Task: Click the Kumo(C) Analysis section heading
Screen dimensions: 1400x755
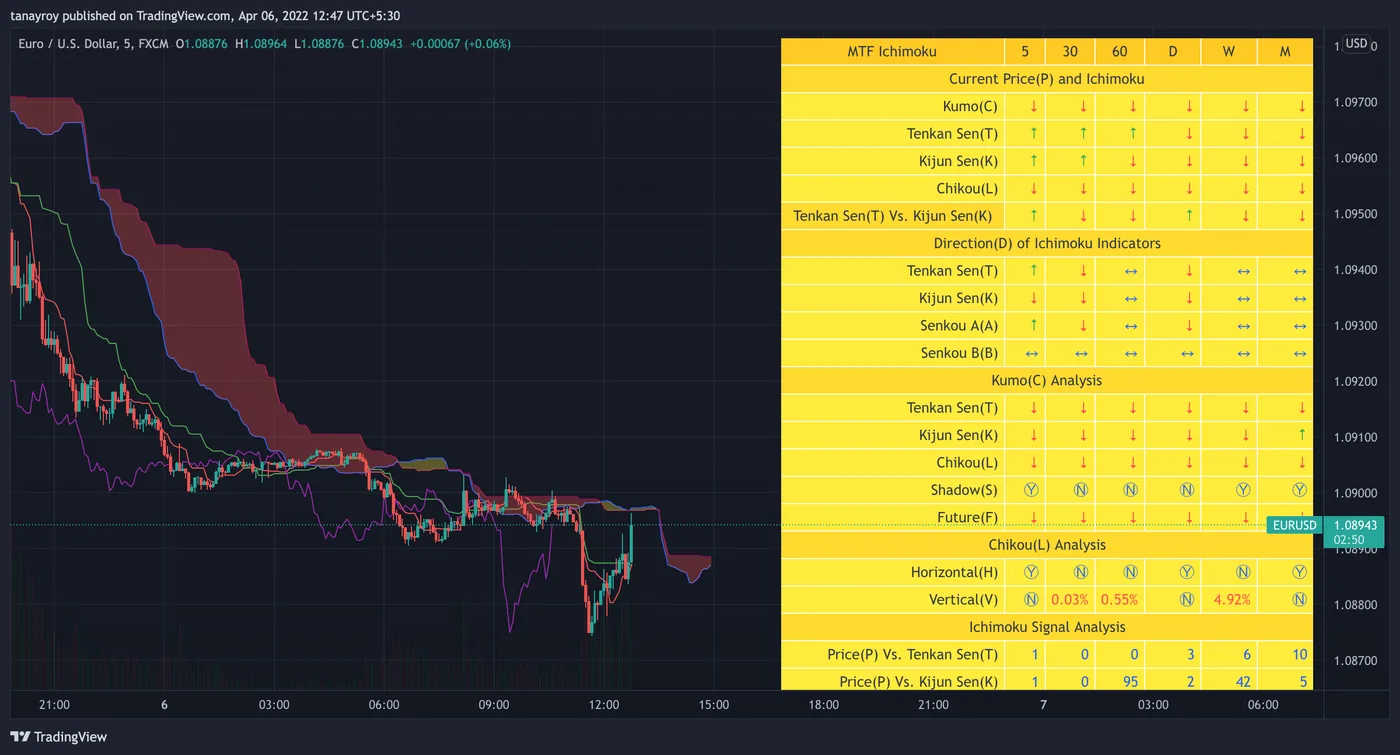Action: click(x=1047, y=380)
